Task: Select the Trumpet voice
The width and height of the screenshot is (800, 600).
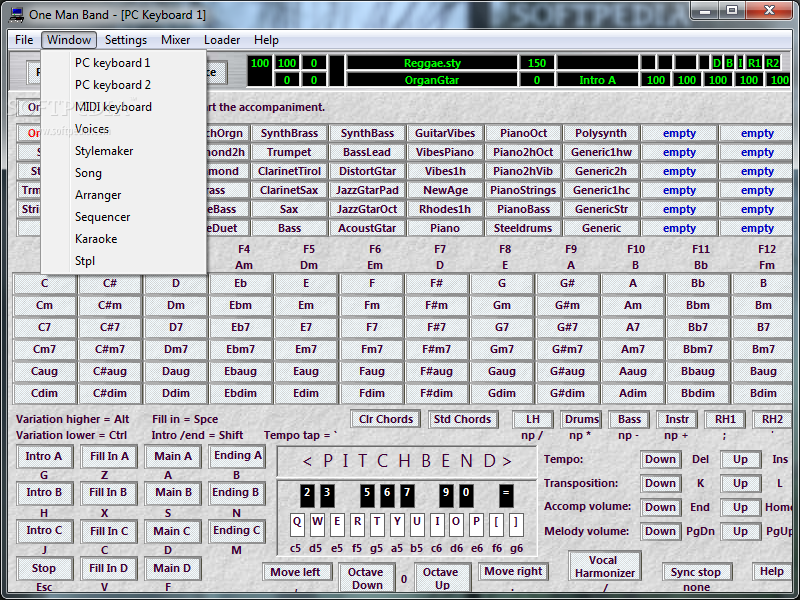Action: point(289,152)
